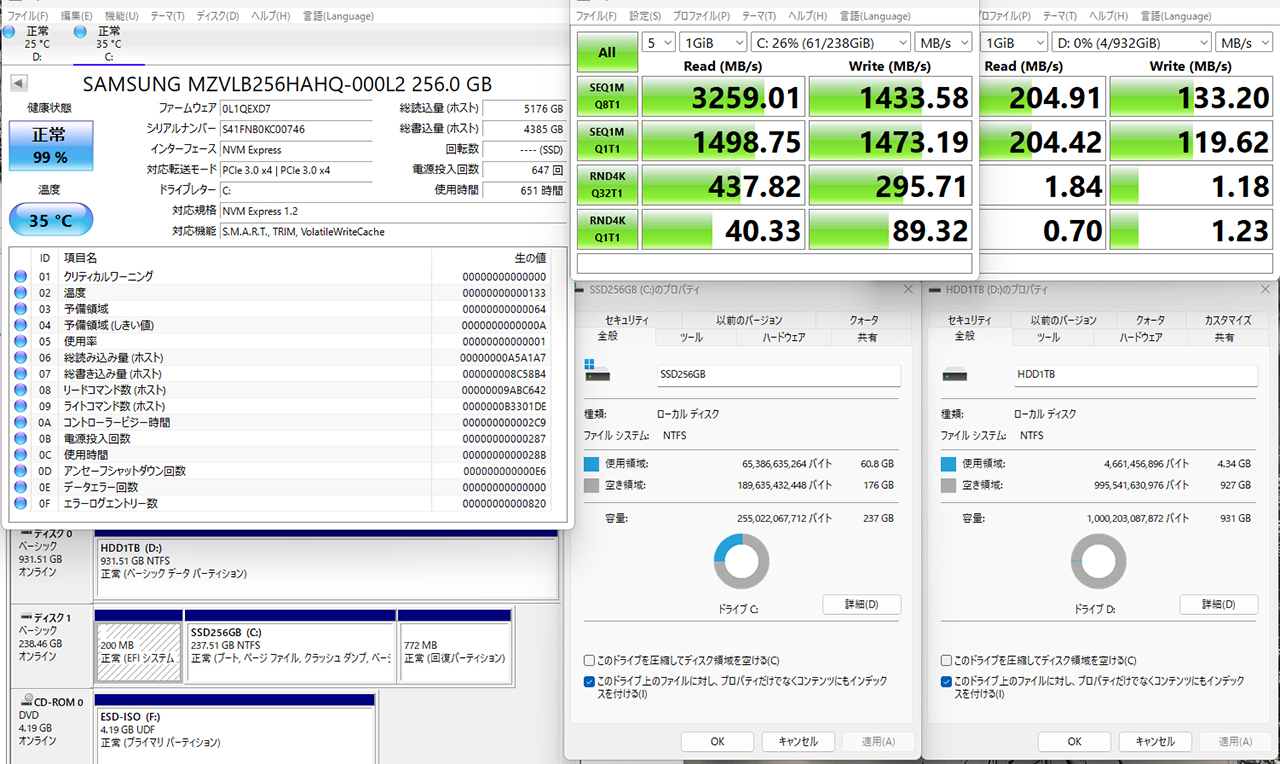The width and height of the screenshot is (1280, 764).
Task: Toggle compress-drive checkbox in SSD256GB properties
Action: click(590, 661)
